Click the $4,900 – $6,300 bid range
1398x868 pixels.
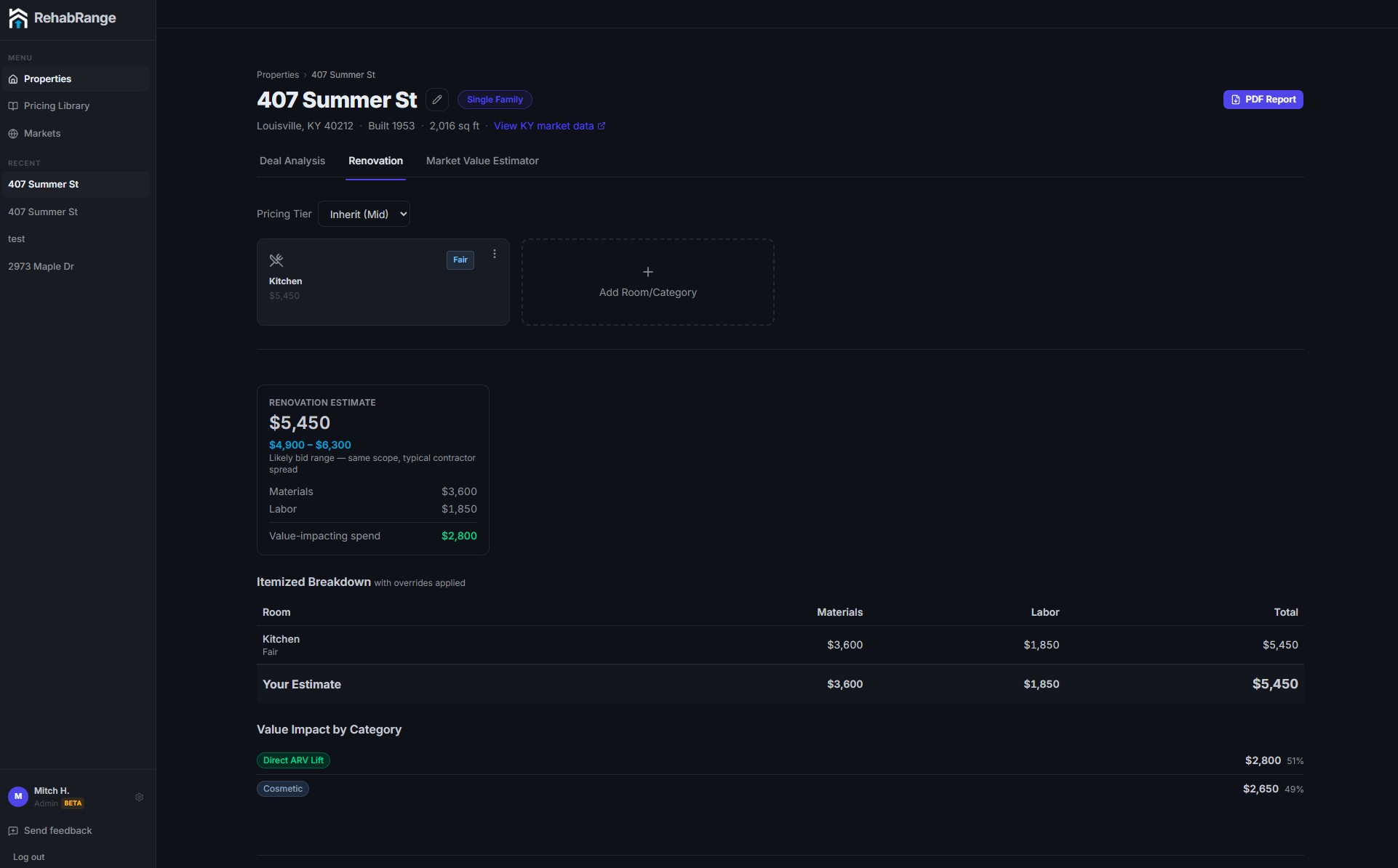(x=310, y=445)
